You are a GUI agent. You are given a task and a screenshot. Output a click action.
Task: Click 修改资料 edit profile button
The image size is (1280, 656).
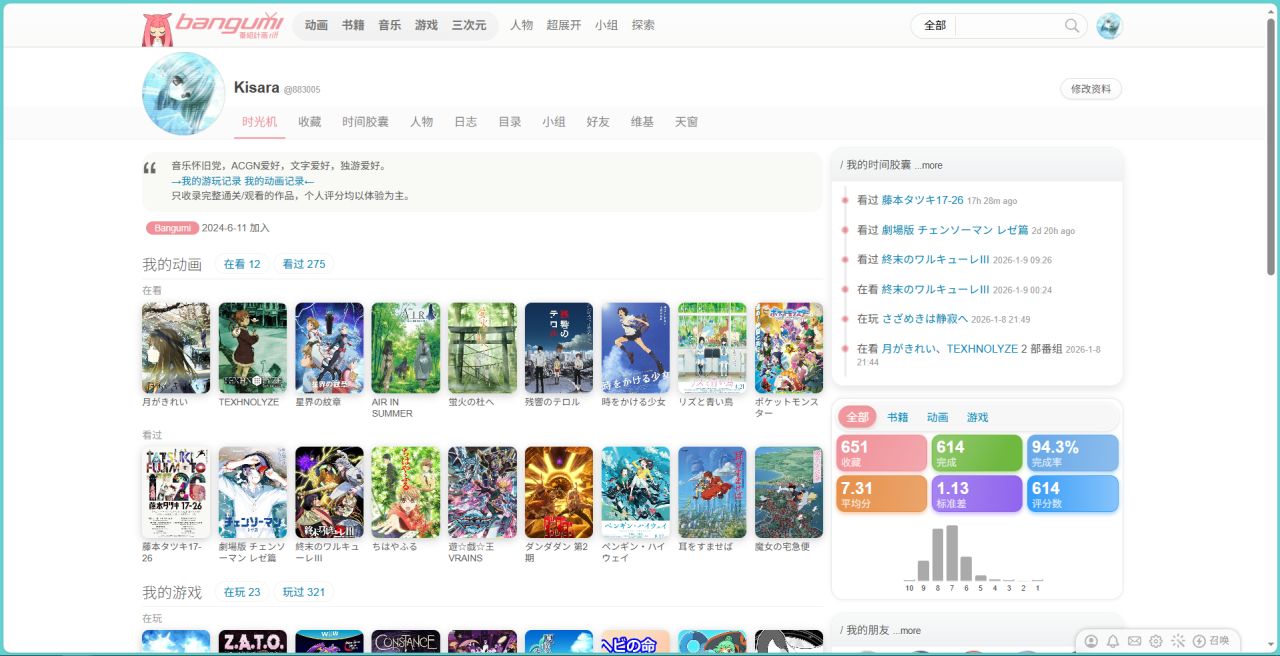tap(1091, 89)
